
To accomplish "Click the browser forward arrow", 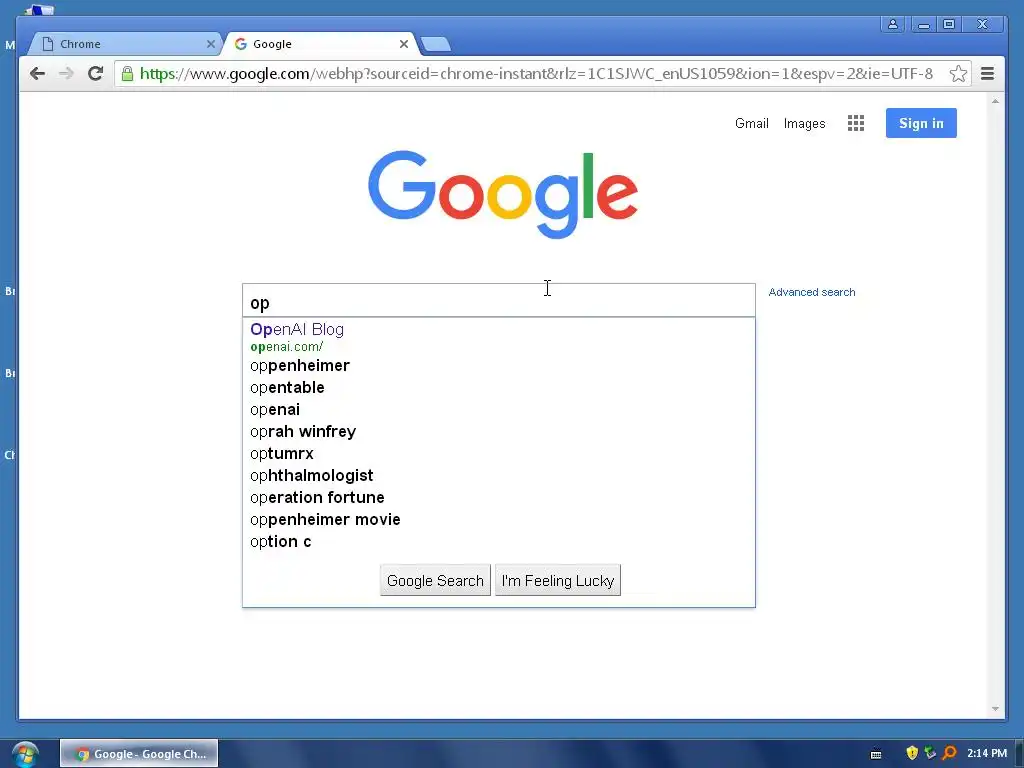I will pos(66,74).
